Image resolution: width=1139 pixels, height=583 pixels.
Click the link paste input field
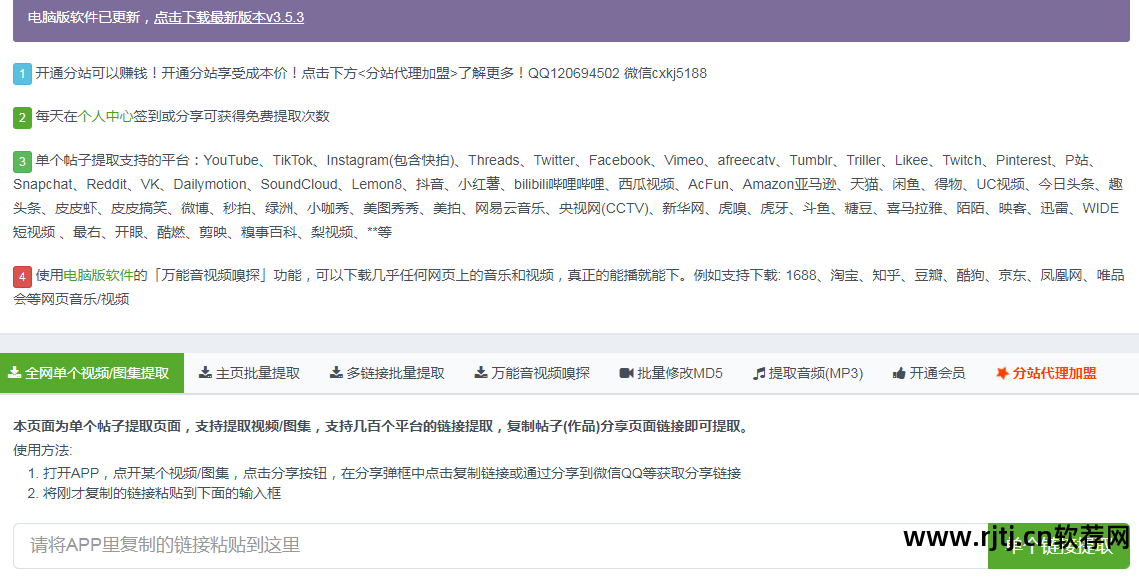click(x=500, y=545)
